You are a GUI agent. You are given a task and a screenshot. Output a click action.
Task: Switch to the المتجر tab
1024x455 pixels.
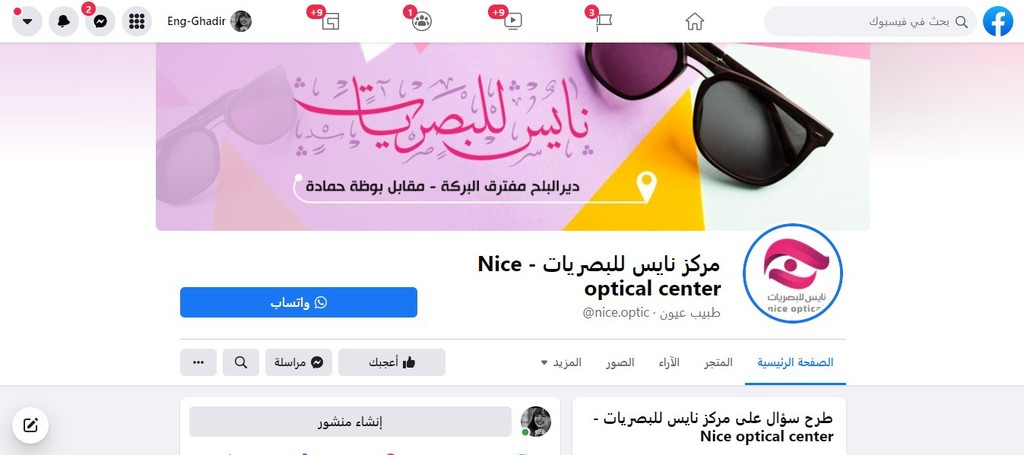pos(718,362)
